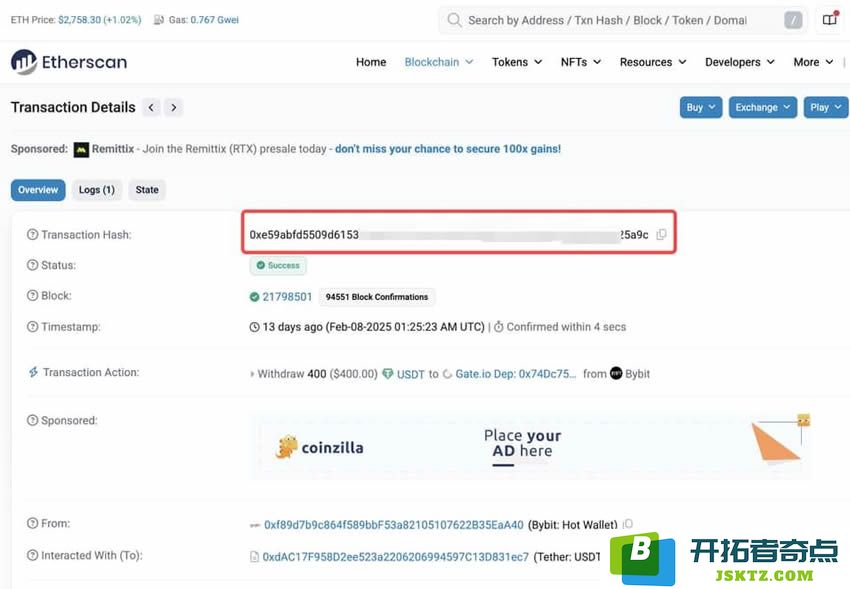850x589 pixels.
Task: Open the Buy dropdown
Action: click(701, 107)
